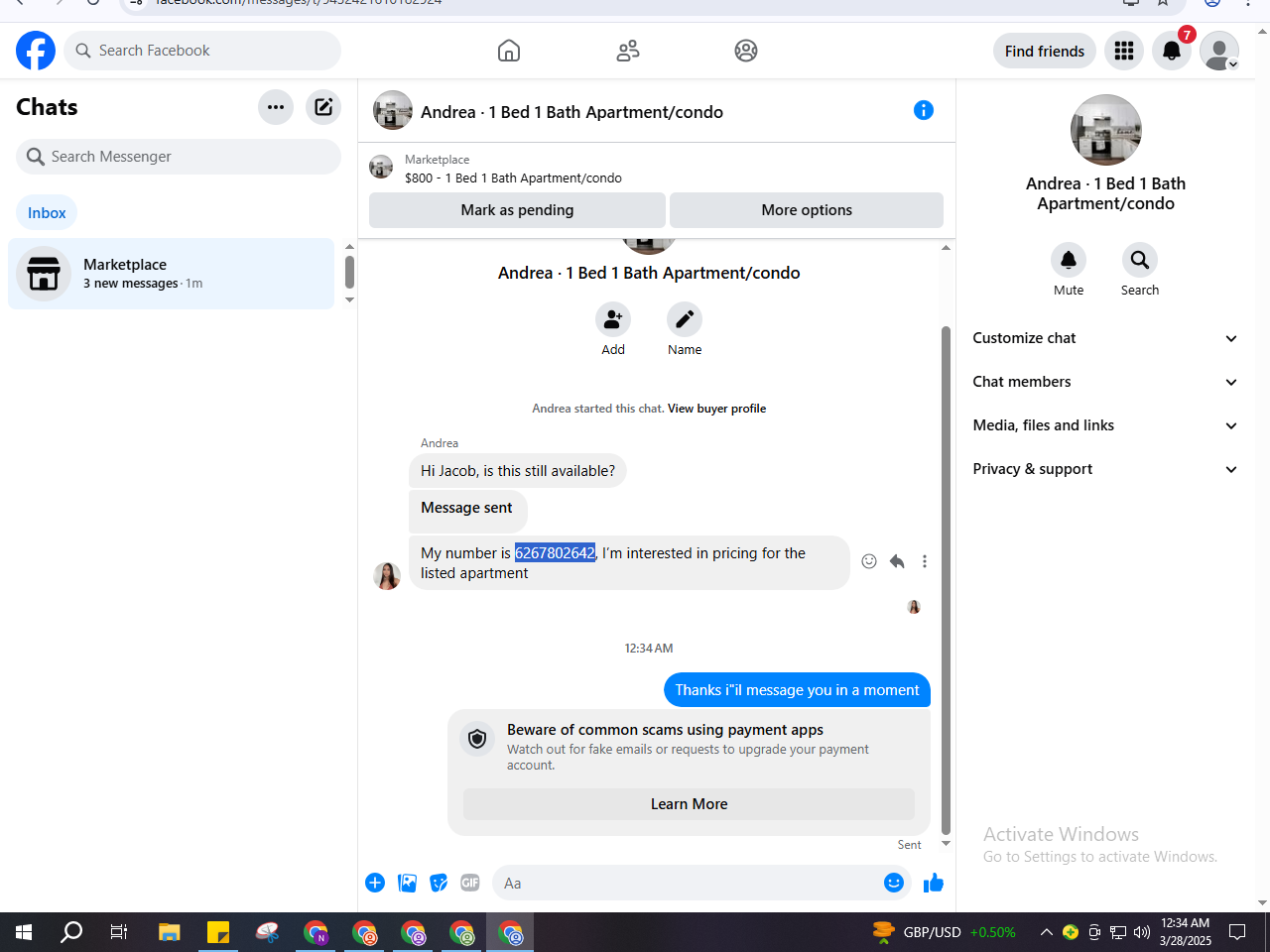The width and height of the screenshot is (1270, 952).
Task: Open the Facebook menu grid icon
Action: click(x=1124, y=51)
